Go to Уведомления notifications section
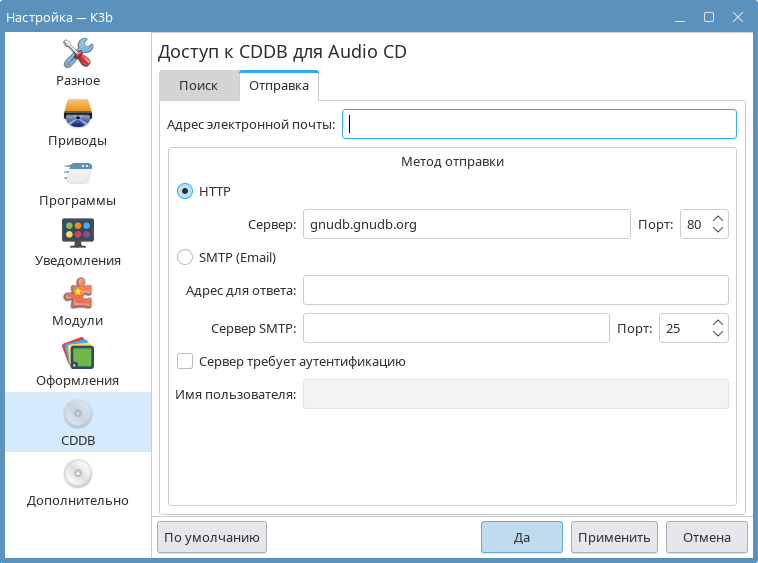The height and width of the screenshot is (563, 758). click(x=78, y=242)
